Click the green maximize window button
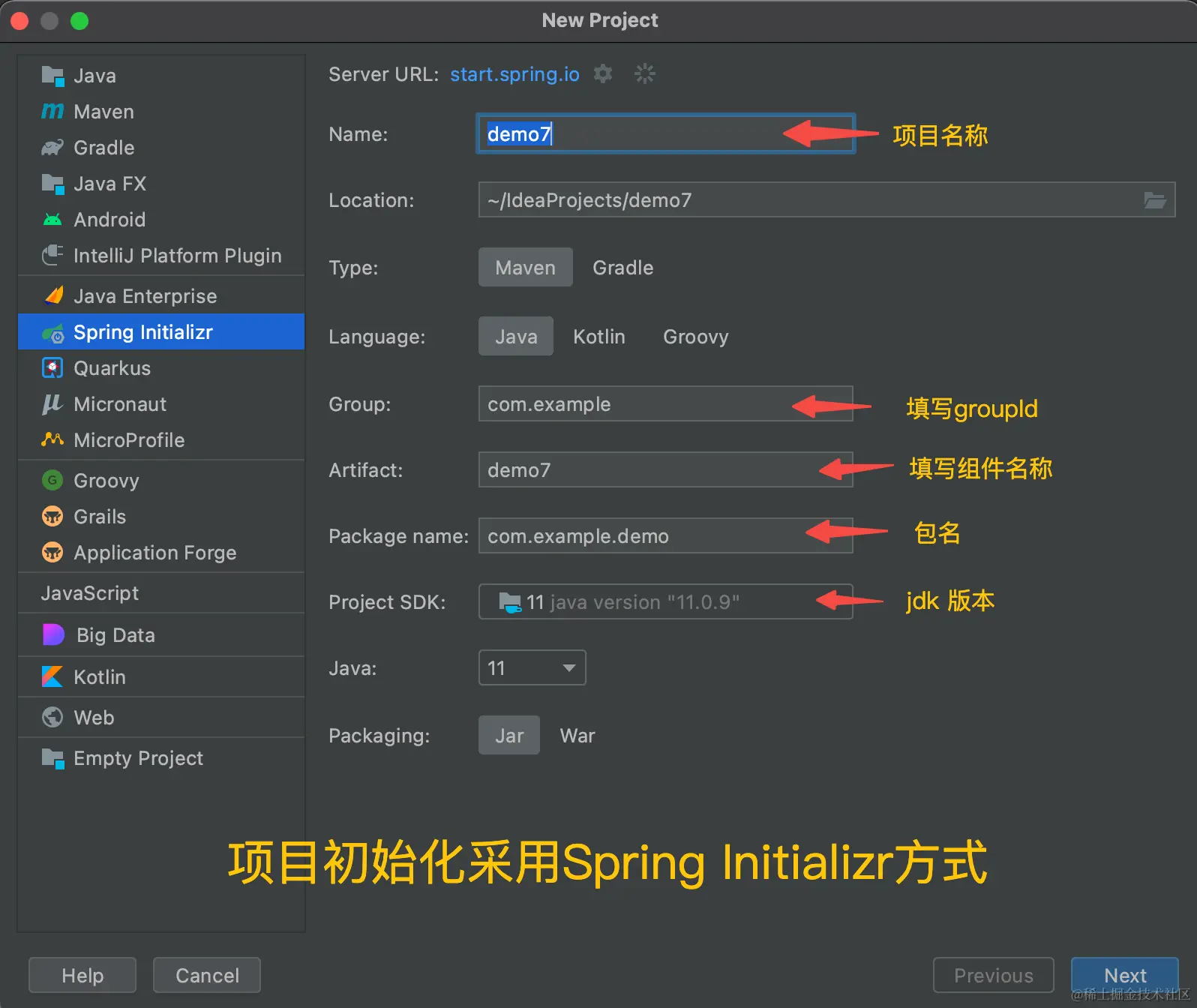The image size is (1197, 1008). [x=79, y=21]
